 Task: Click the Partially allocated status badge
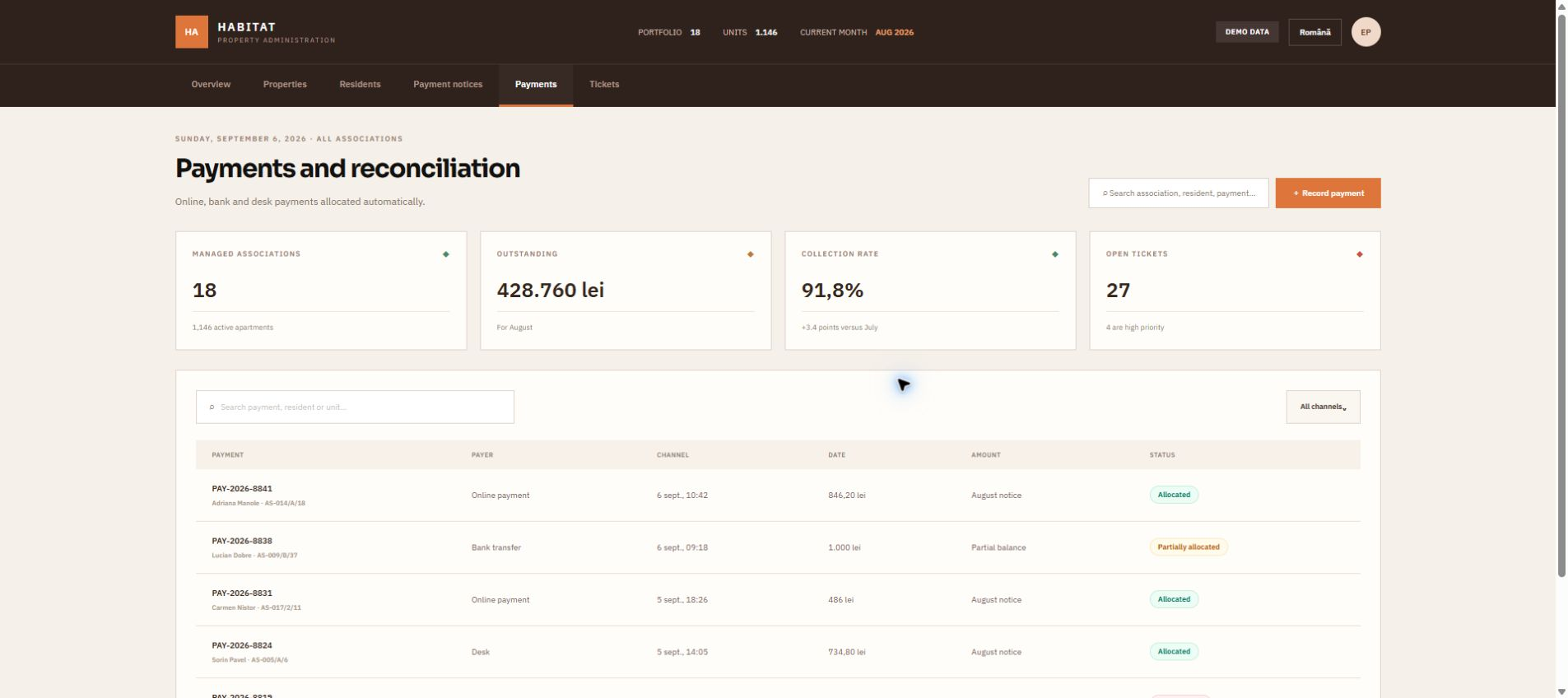pyautogui.click(x=1189, y=547)
